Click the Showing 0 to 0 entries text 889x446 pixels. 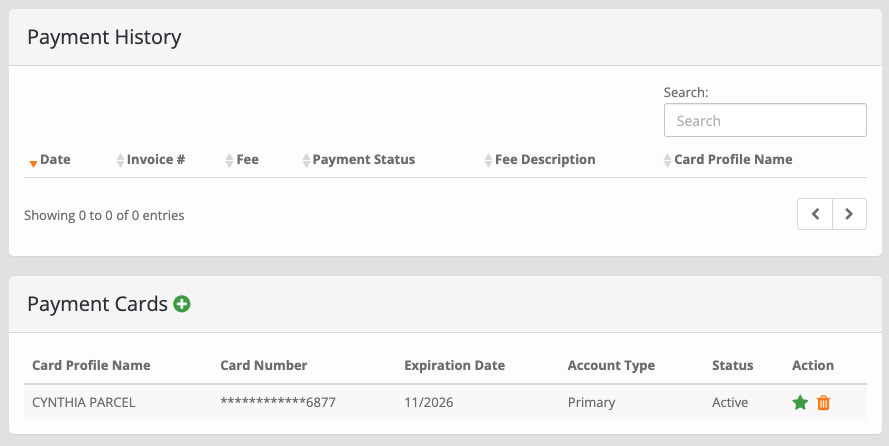[104, 215]
